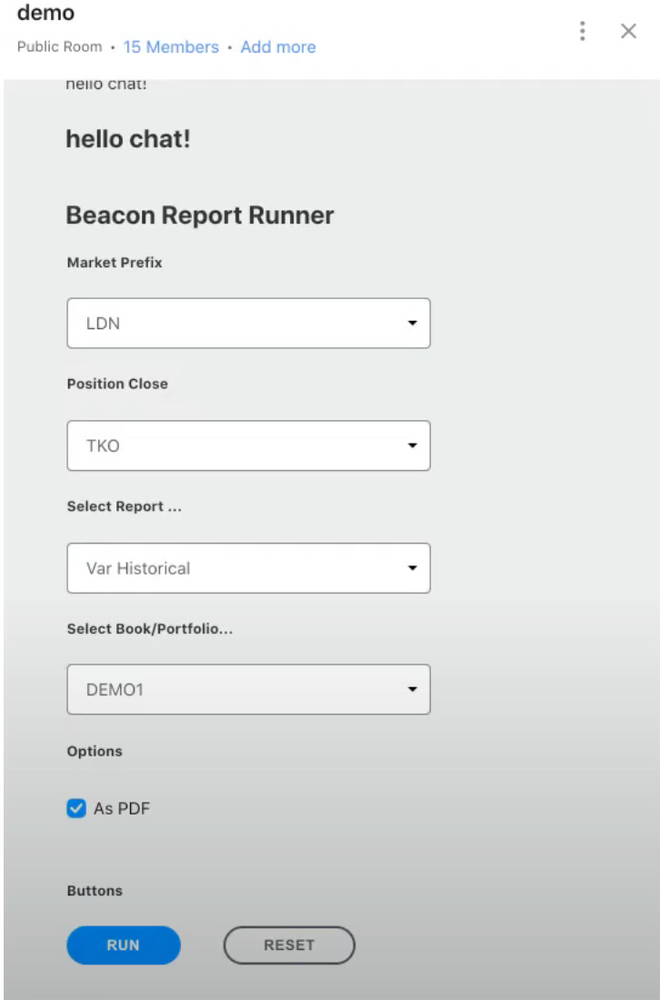This screenshot has height=1000, width=660.
Task: Click the caret arrow beside LDN
Action: pyautogui.click(x=413, y=323)
